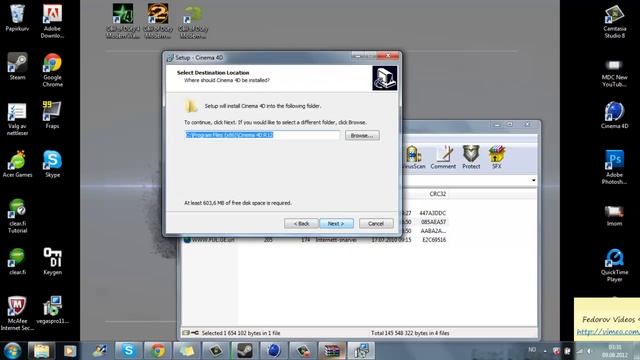The height and width of the screenshot is (360, 640).
Task: Open the Camtasia Studio 8 desktop icon
Action: click(615, 21)
